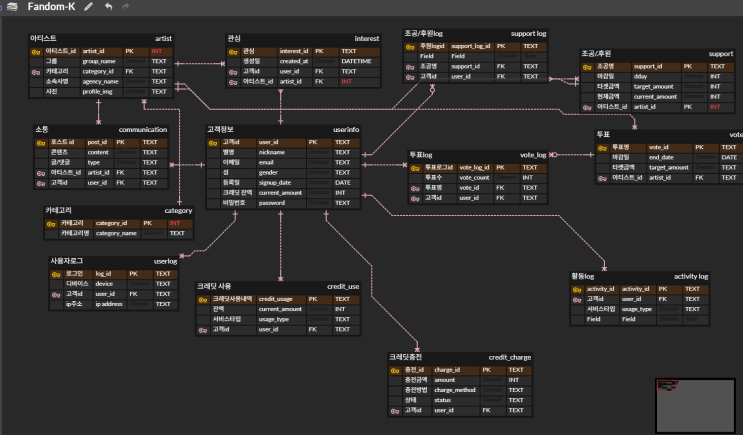Click the pencil edit icon beside Fandom-K

(88, 7)
